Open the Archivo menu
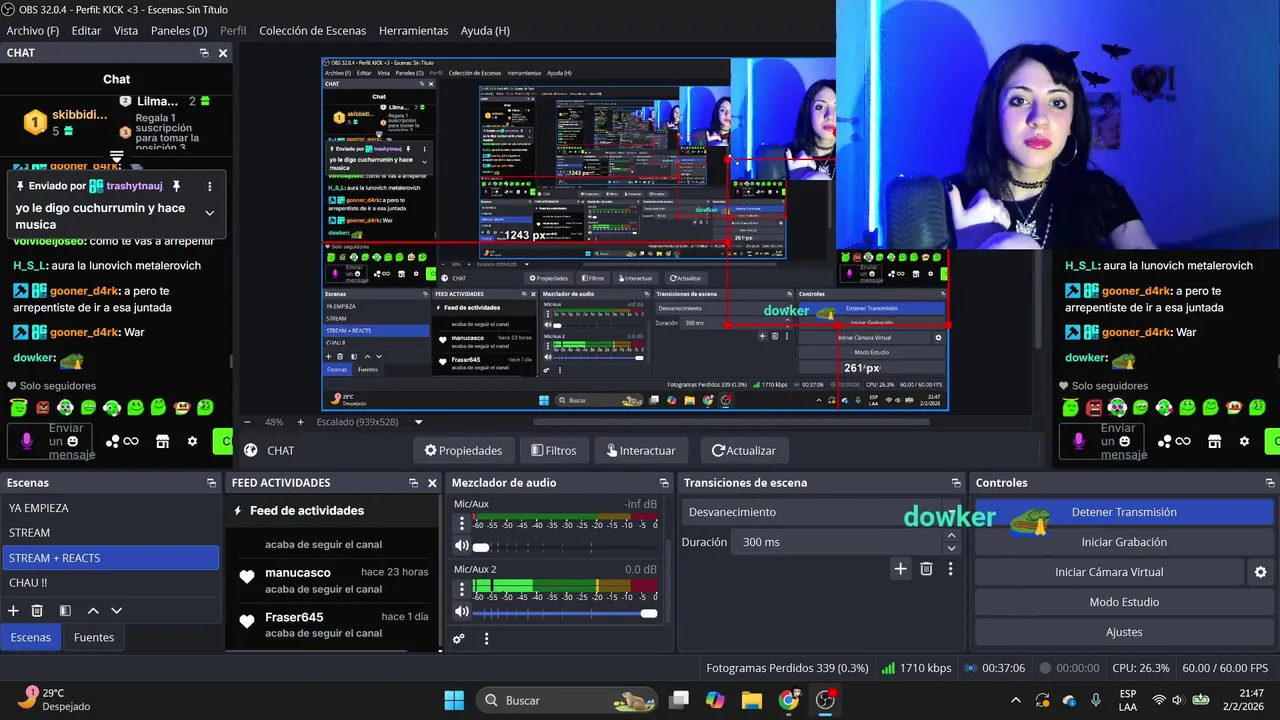Screen dimensions: 1280x720 [x=33, y=31]
